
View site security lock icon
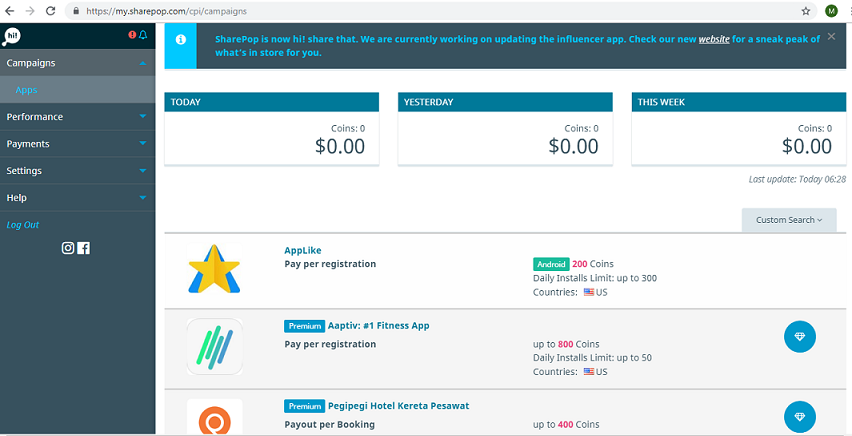pos(76,11)
